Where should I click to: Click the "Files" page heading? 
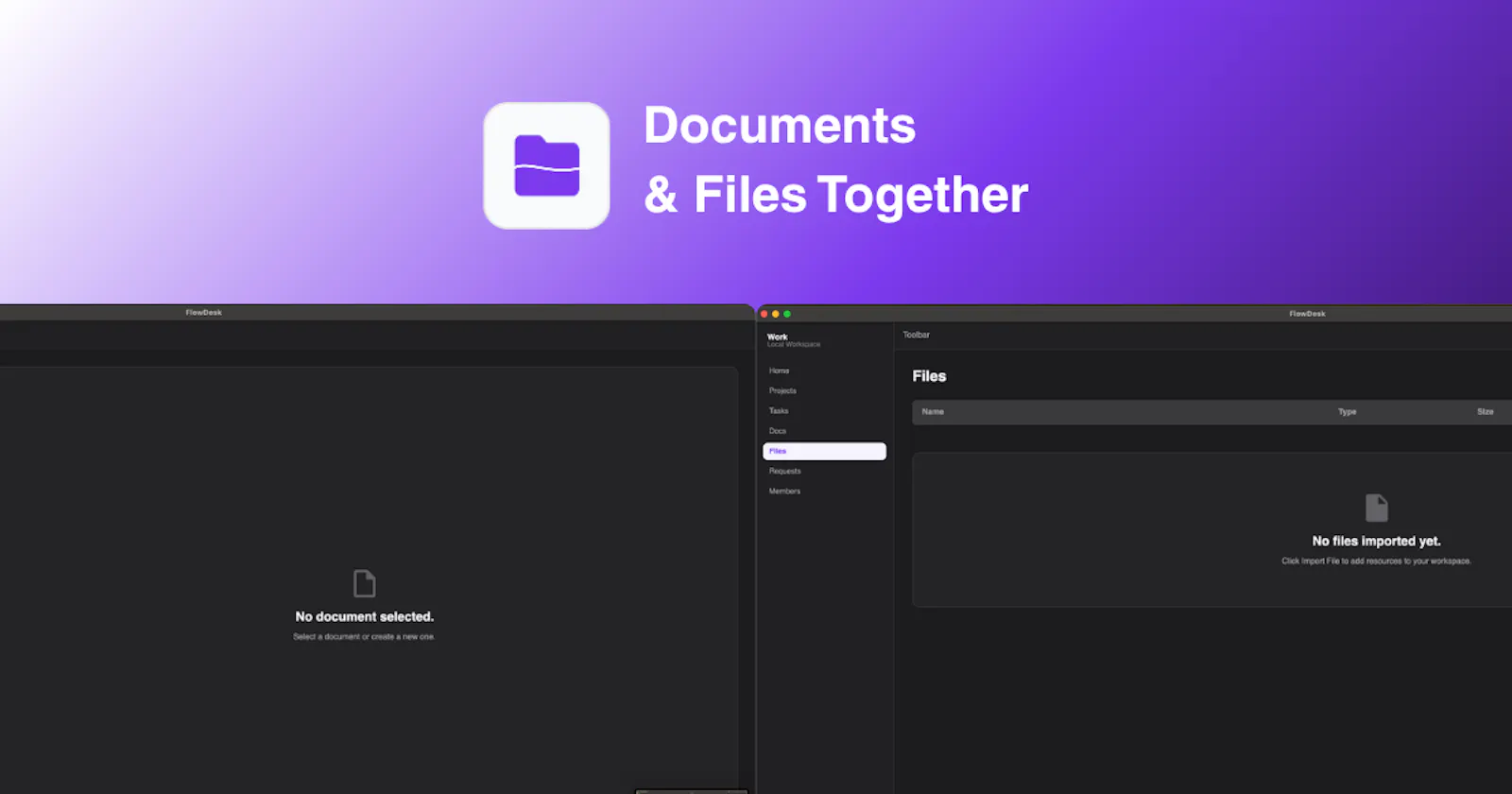(x=929, y=376)
